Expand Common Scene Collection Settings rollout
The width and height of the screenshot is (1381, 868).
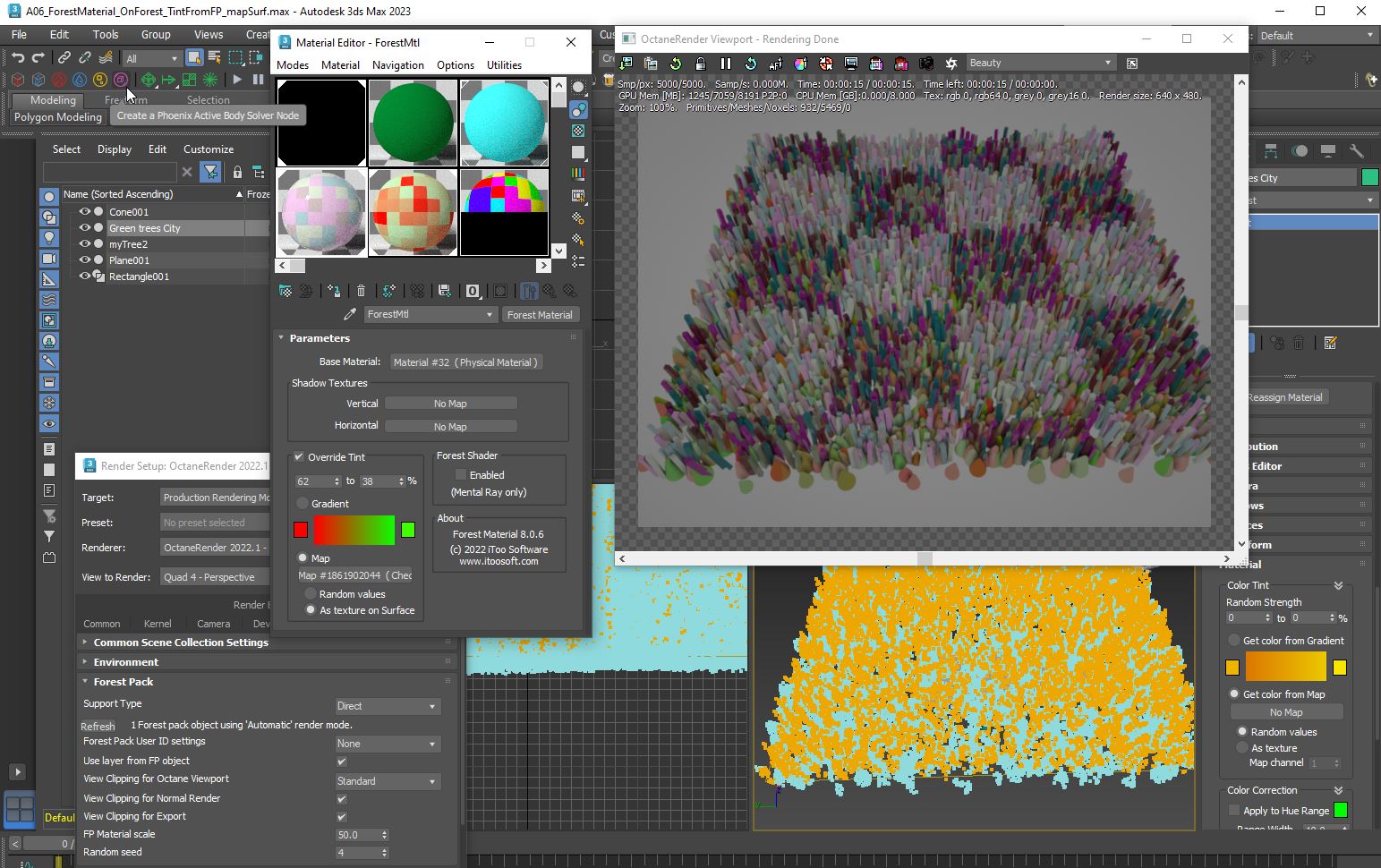181,642
